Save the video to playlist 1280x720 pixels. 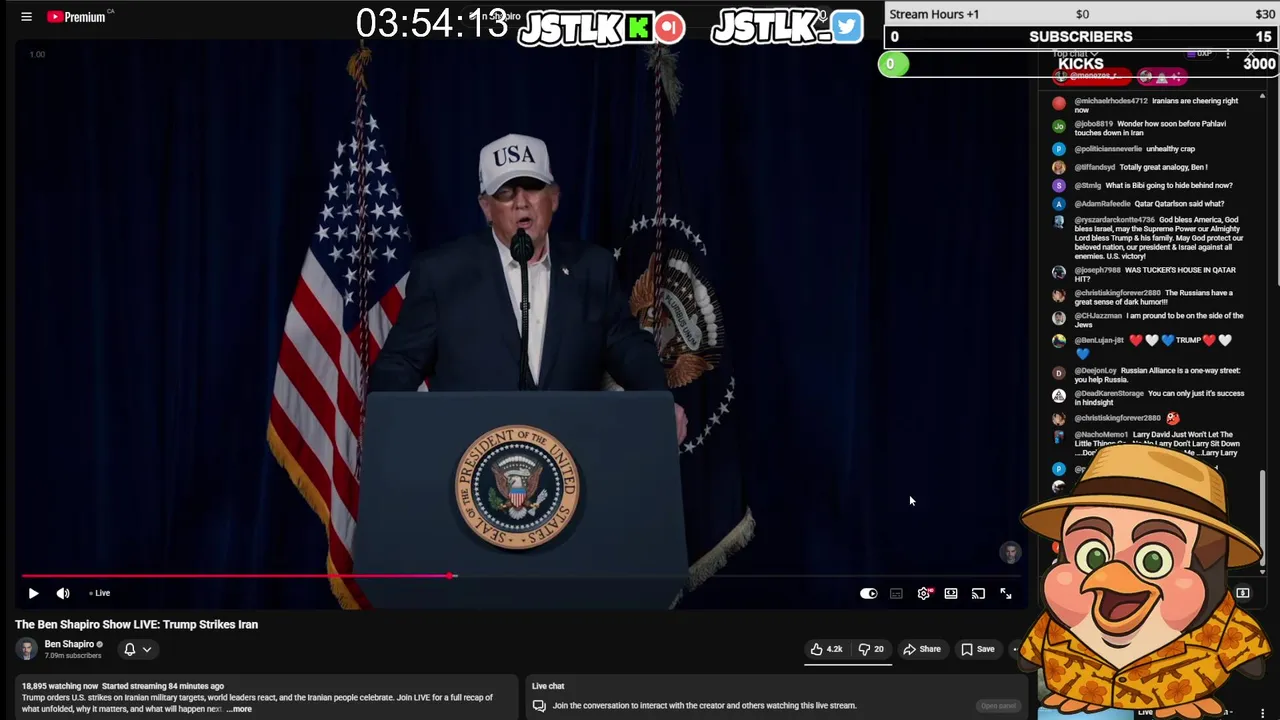coord(978,649)
